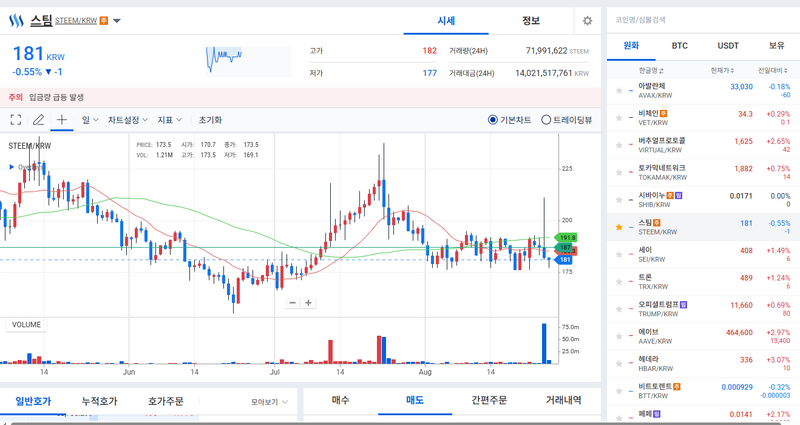The height and width of the screenshot is (425, 800).
Task: Switch to 시세 tab
Action: (x=446, y=21)
